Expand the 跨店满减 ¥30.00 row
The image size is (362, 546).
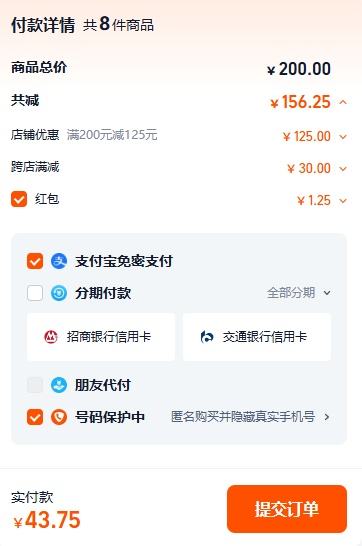[x=343, y=169]
